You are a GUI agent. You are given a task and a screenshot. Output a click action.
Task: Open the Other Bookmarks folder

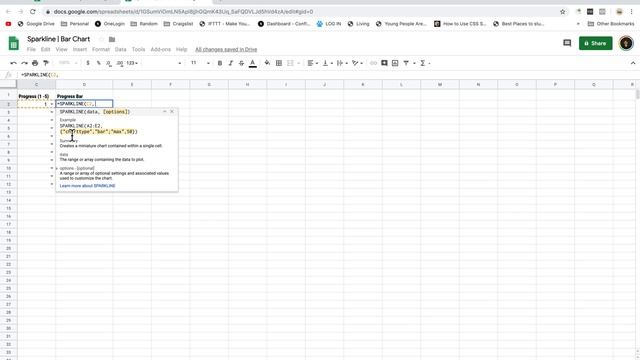point(611,24)
